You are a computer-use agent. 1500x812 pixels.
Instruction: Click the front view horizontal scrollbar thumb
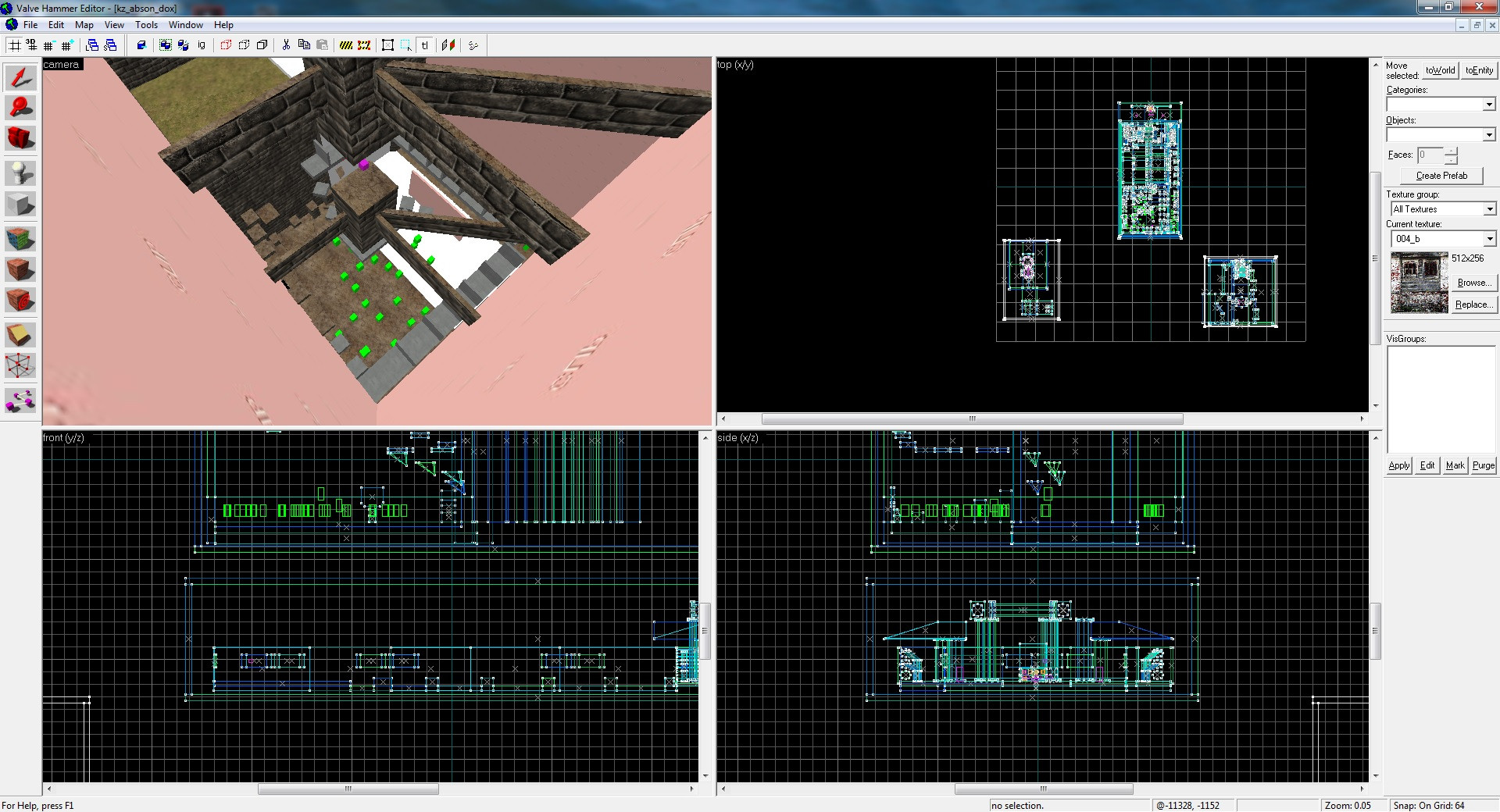pyautogui.click(x=348, y=789)
